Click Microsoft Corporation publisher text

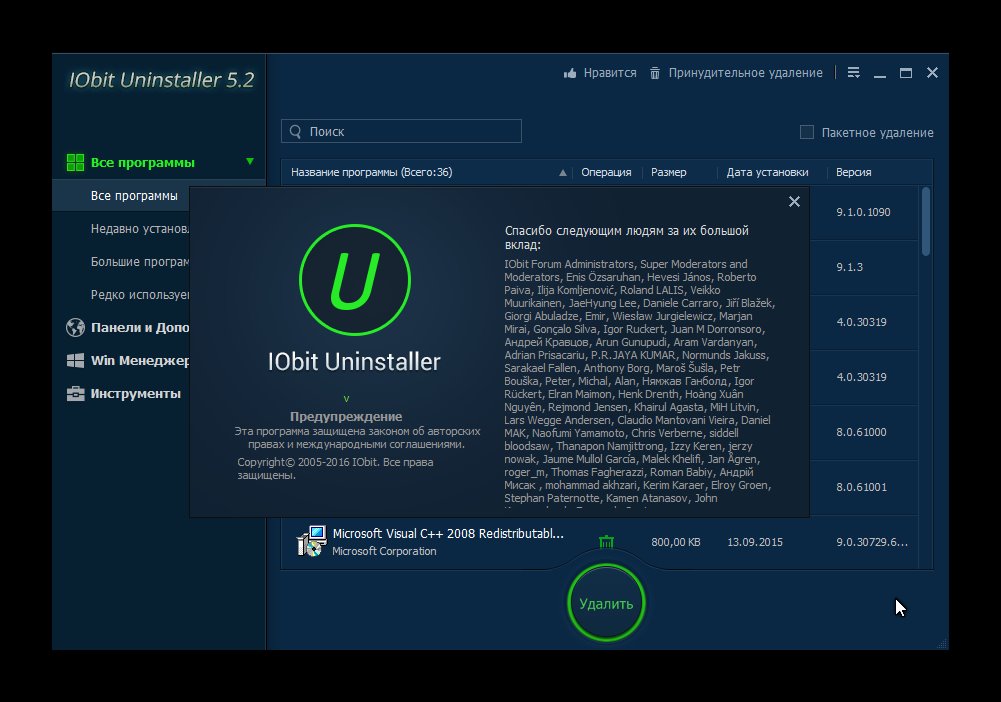click(384, 551)
